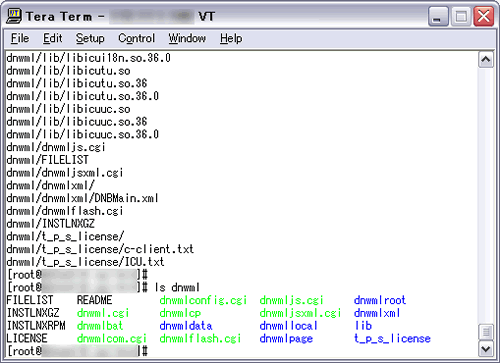Click the line dnwml/lib/libicutu.so
Screen dimensions: 500x363
[68, 71]
